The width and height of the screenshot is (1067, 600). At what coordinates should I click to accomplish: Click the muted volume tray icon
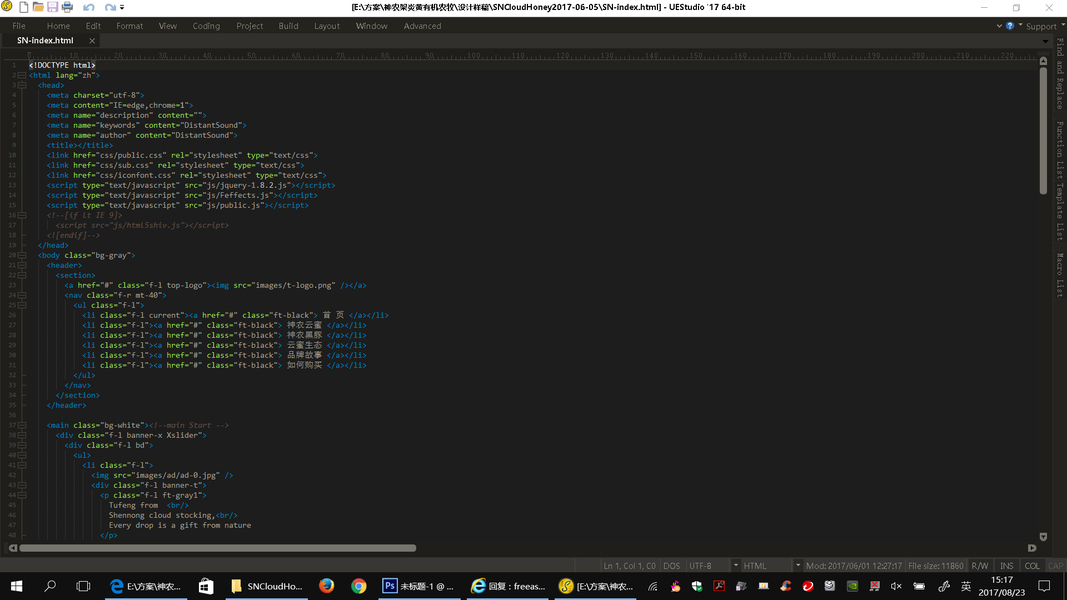(x=896, y=586)
